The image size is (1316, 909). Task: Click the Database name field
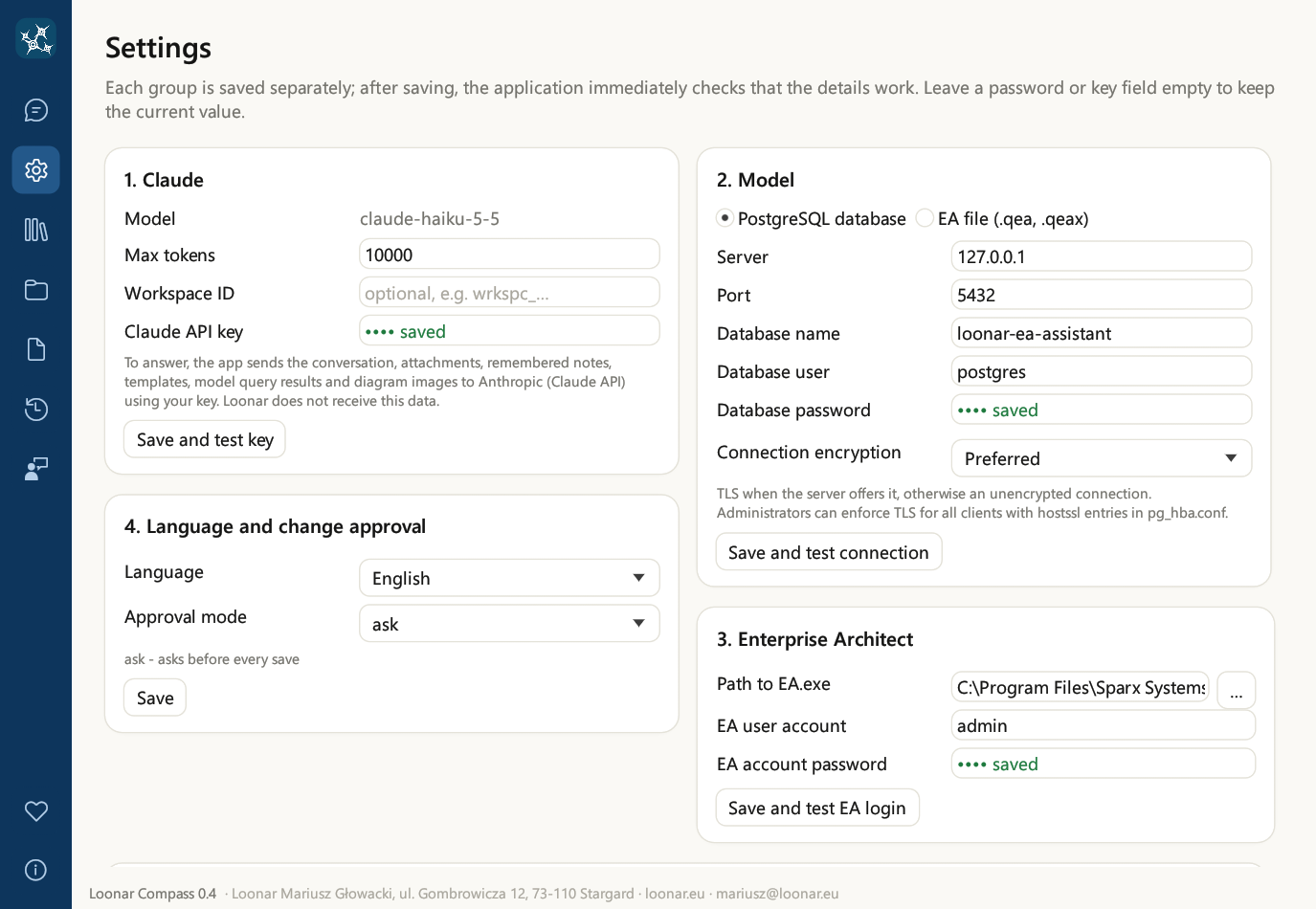point(1101,333)
